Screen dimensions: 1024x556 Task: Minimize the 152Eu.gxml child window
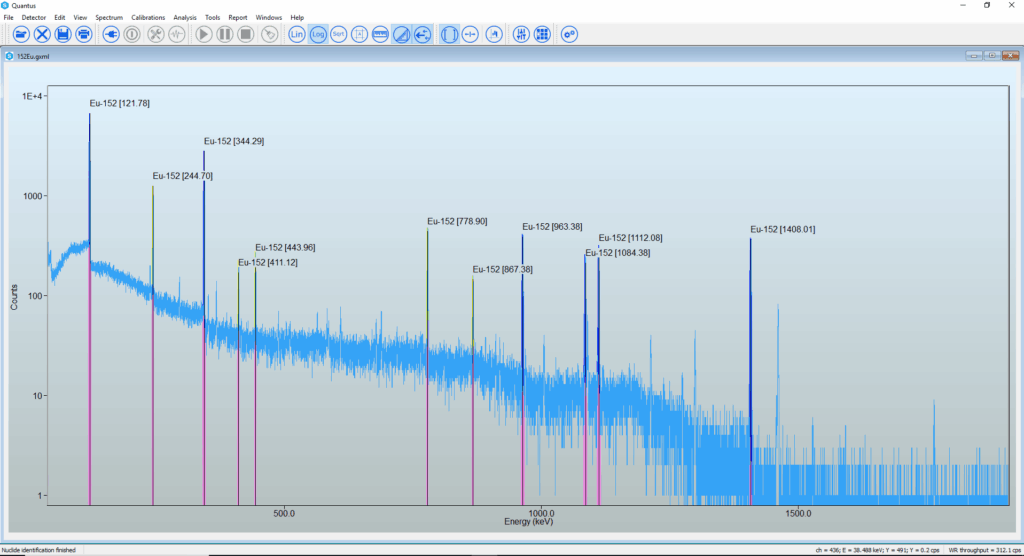click(x=974, y=56)
